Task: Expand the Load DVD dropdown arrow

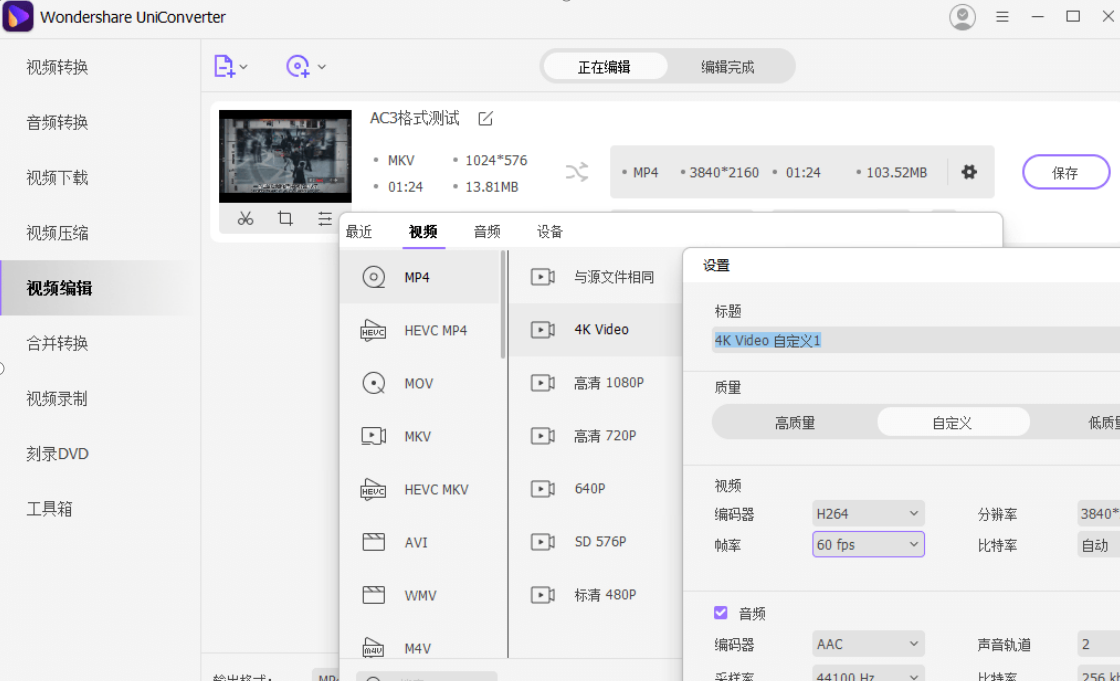Action: (322, 67)
